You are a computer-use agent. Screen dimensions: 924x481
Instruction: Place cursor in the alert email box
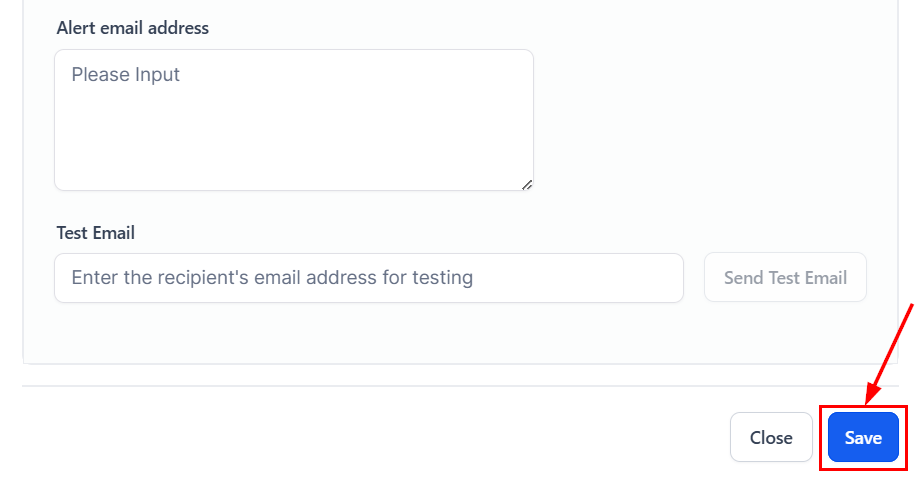tap(293, 120)
